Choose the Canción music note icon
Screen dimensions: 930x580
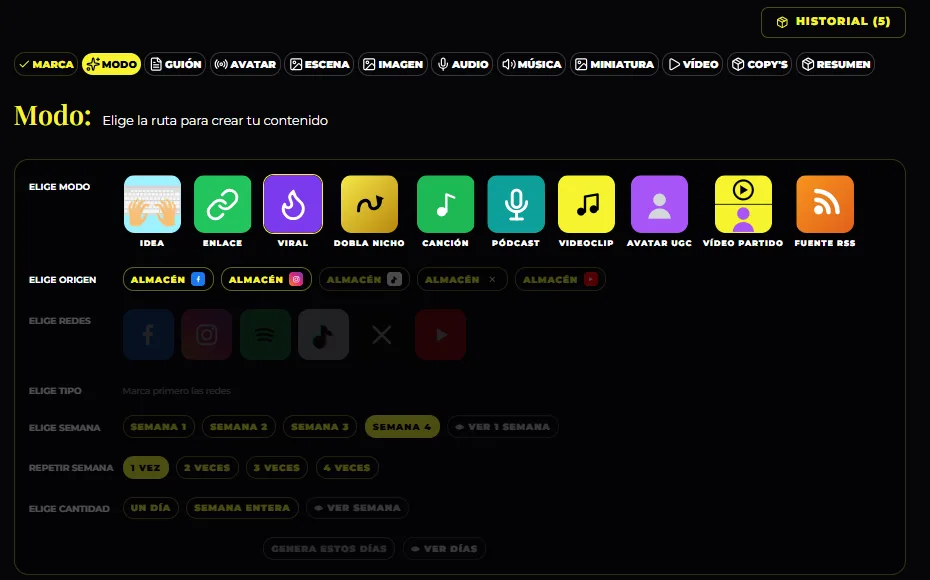(445, 204)
